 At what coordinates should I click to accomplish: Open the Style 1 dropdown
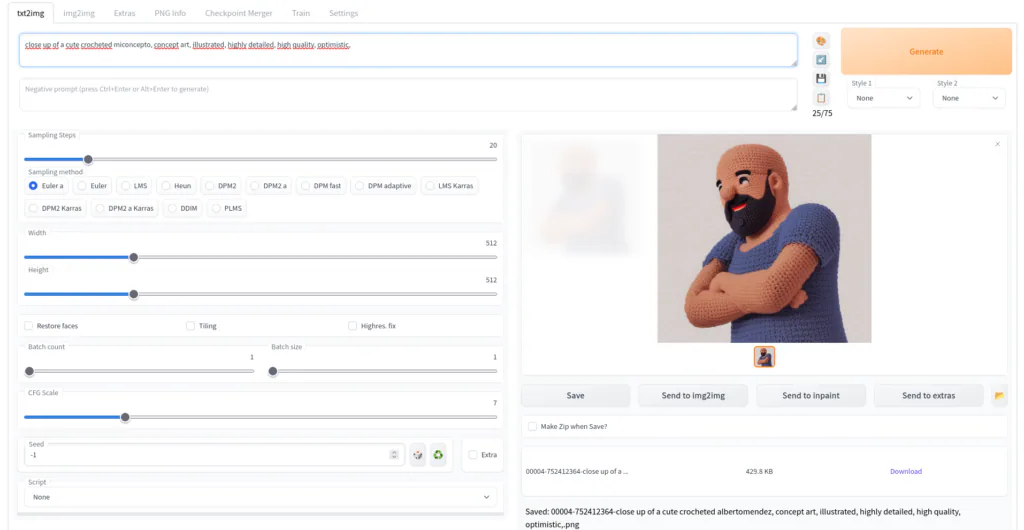pyautogui.click(x=884, y=98)
